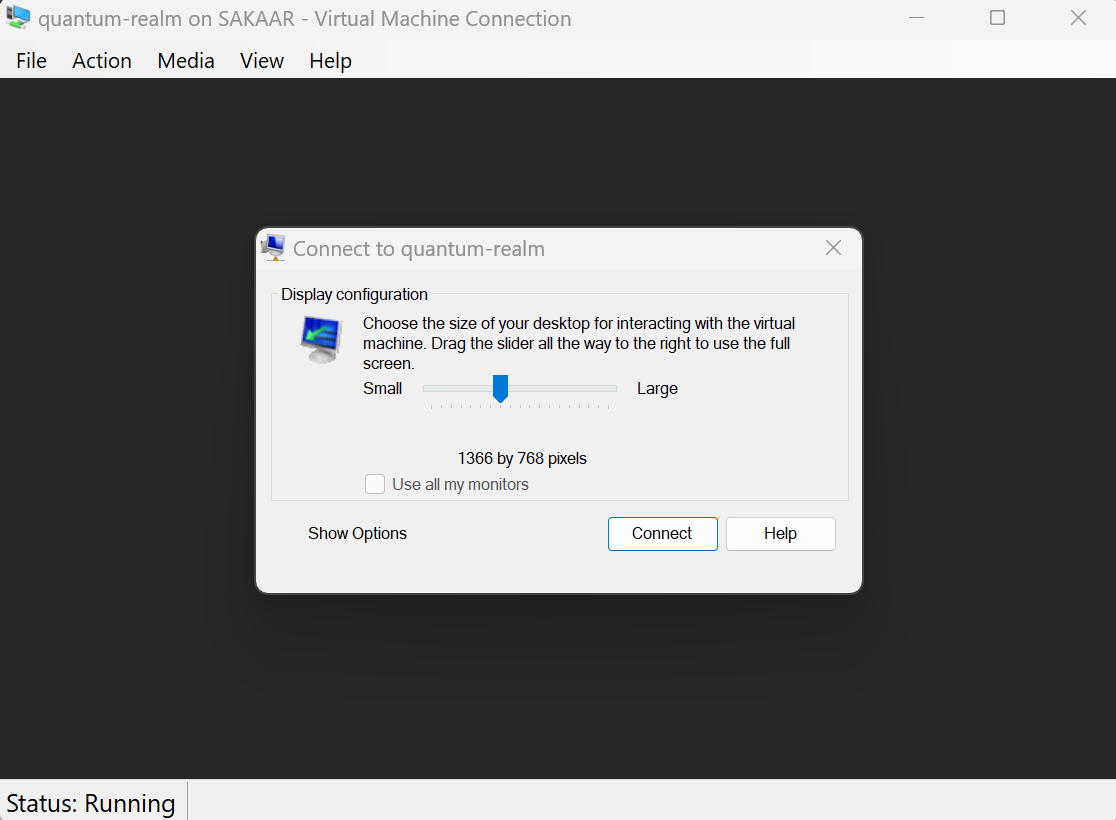
Task: Open the Media menu
Action: 185,60
